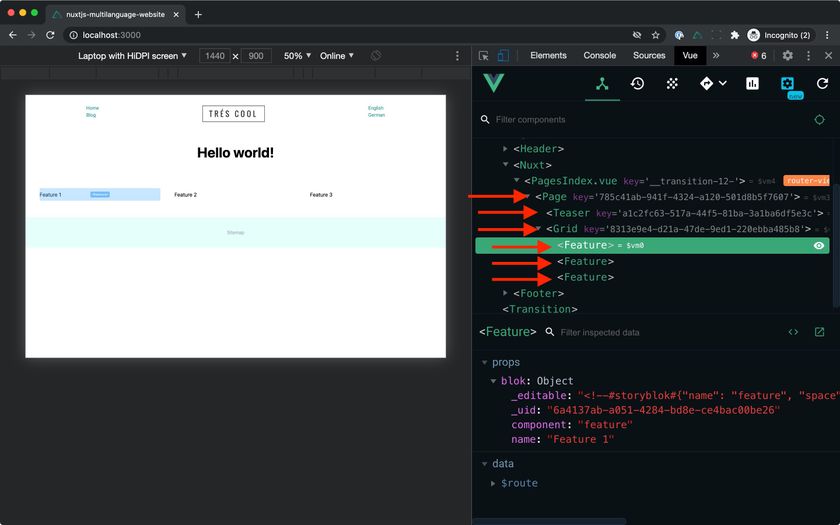840x525 pixels.
Task: Activate the select component target icon
Action: (x=819, y=119)
